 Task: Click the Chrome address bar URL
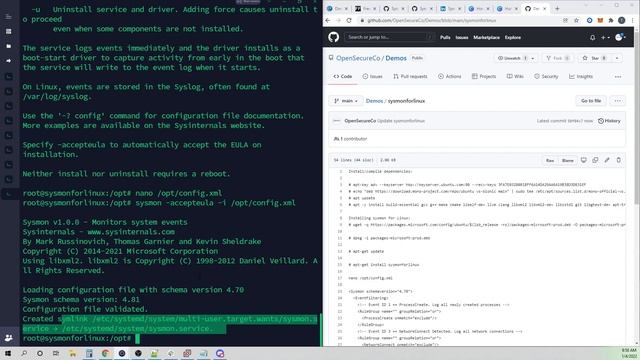point(431,20)
